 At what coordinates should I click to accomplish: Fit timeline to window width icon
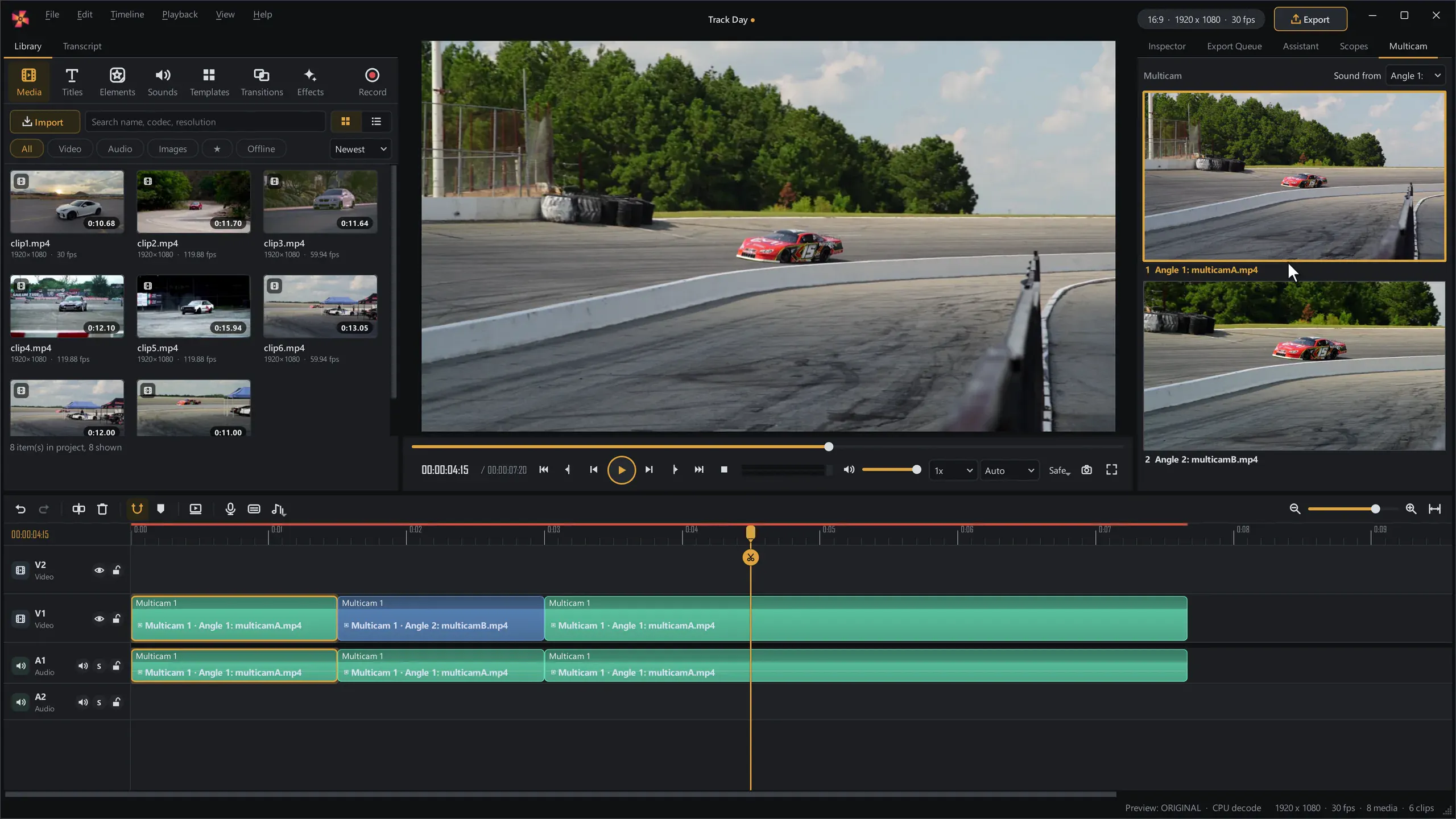click(x=1434, y=509)
